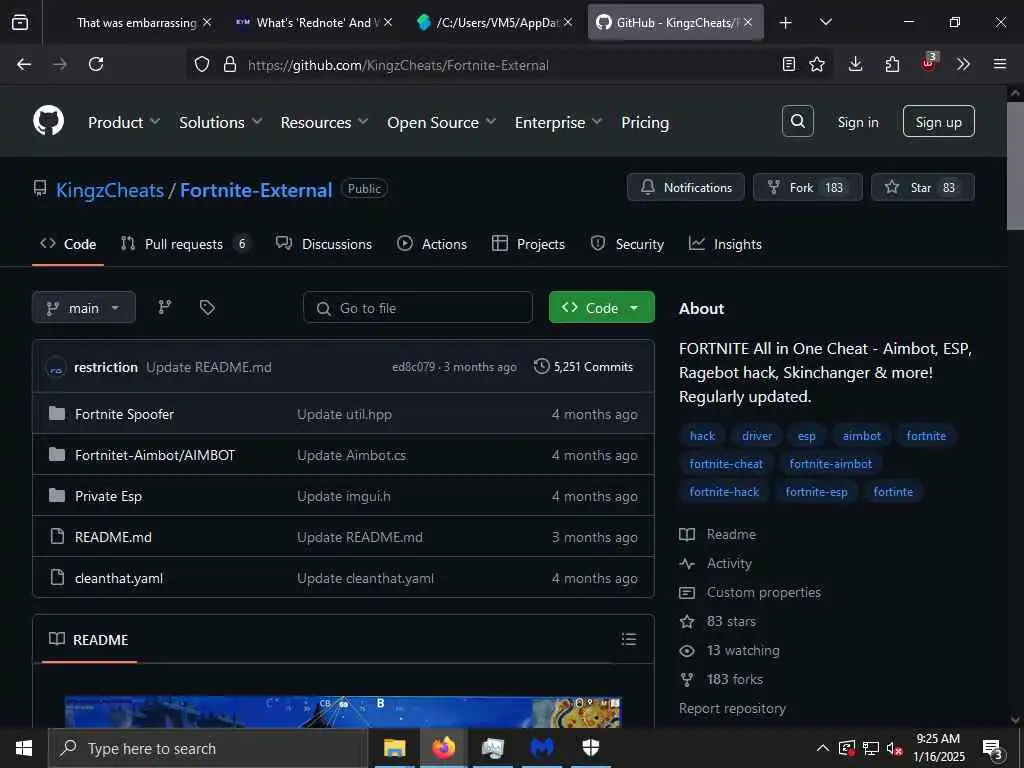1024x768 pixels.
Task: Click the Notifications button
Action: pos(686,187)
